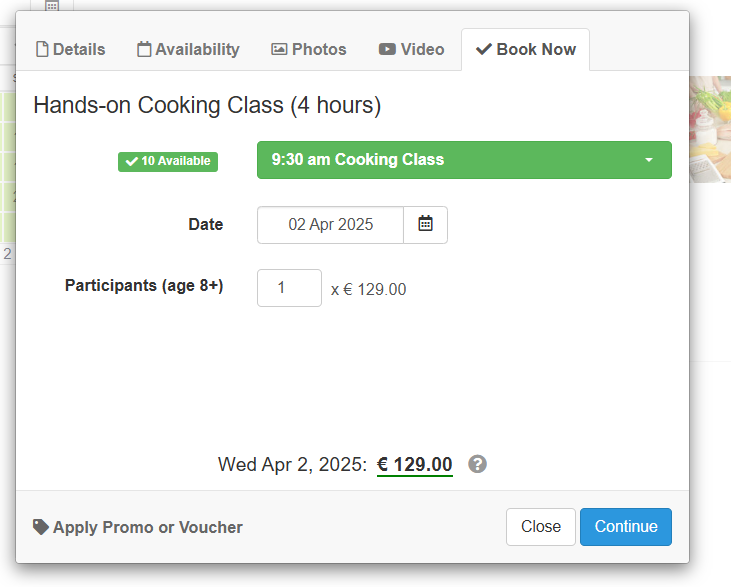Switch to the Availability tab

(x=188, y=49)
